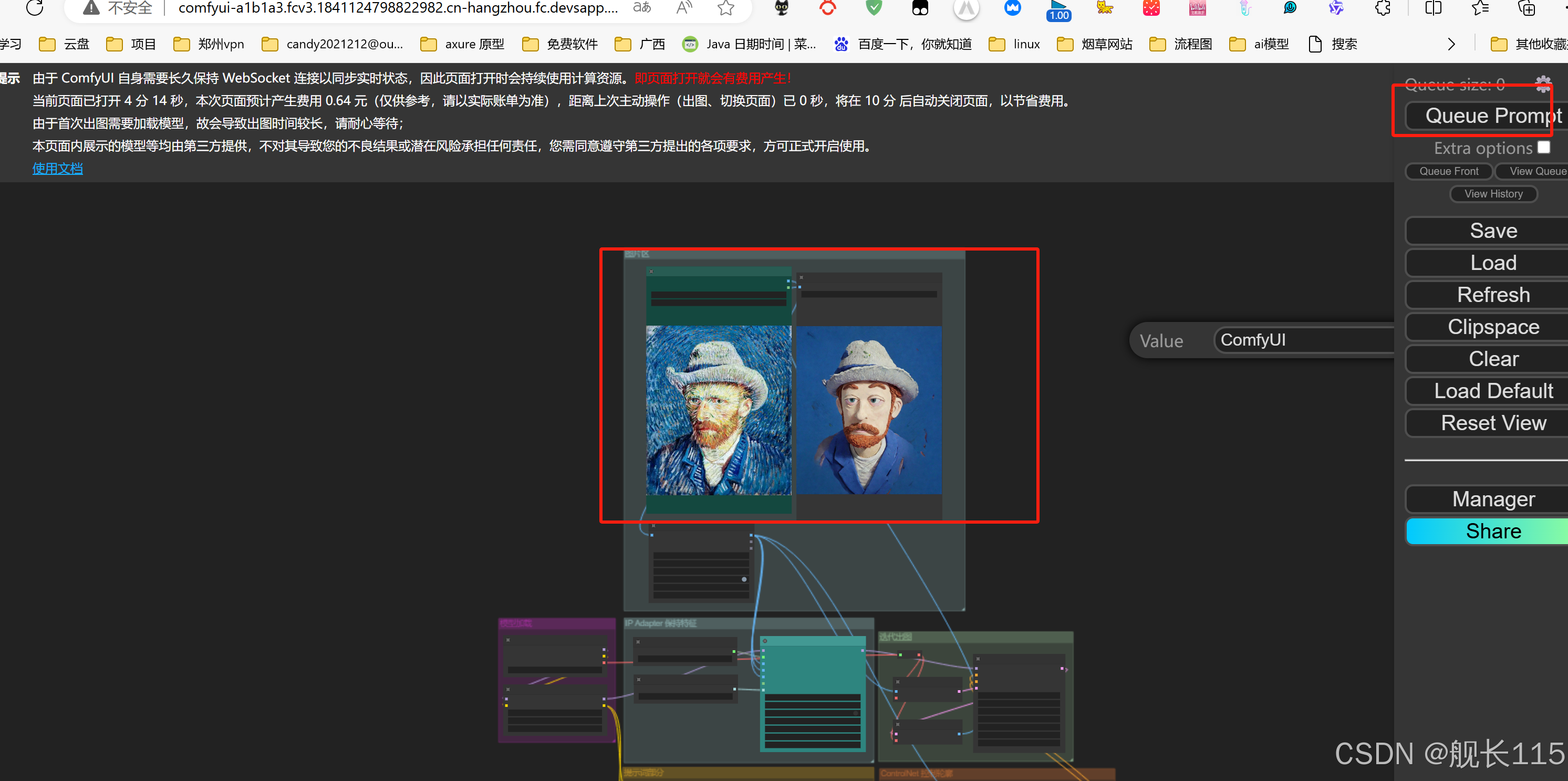Open the browser extensions puzzle icon

[x=1383, y=8]
